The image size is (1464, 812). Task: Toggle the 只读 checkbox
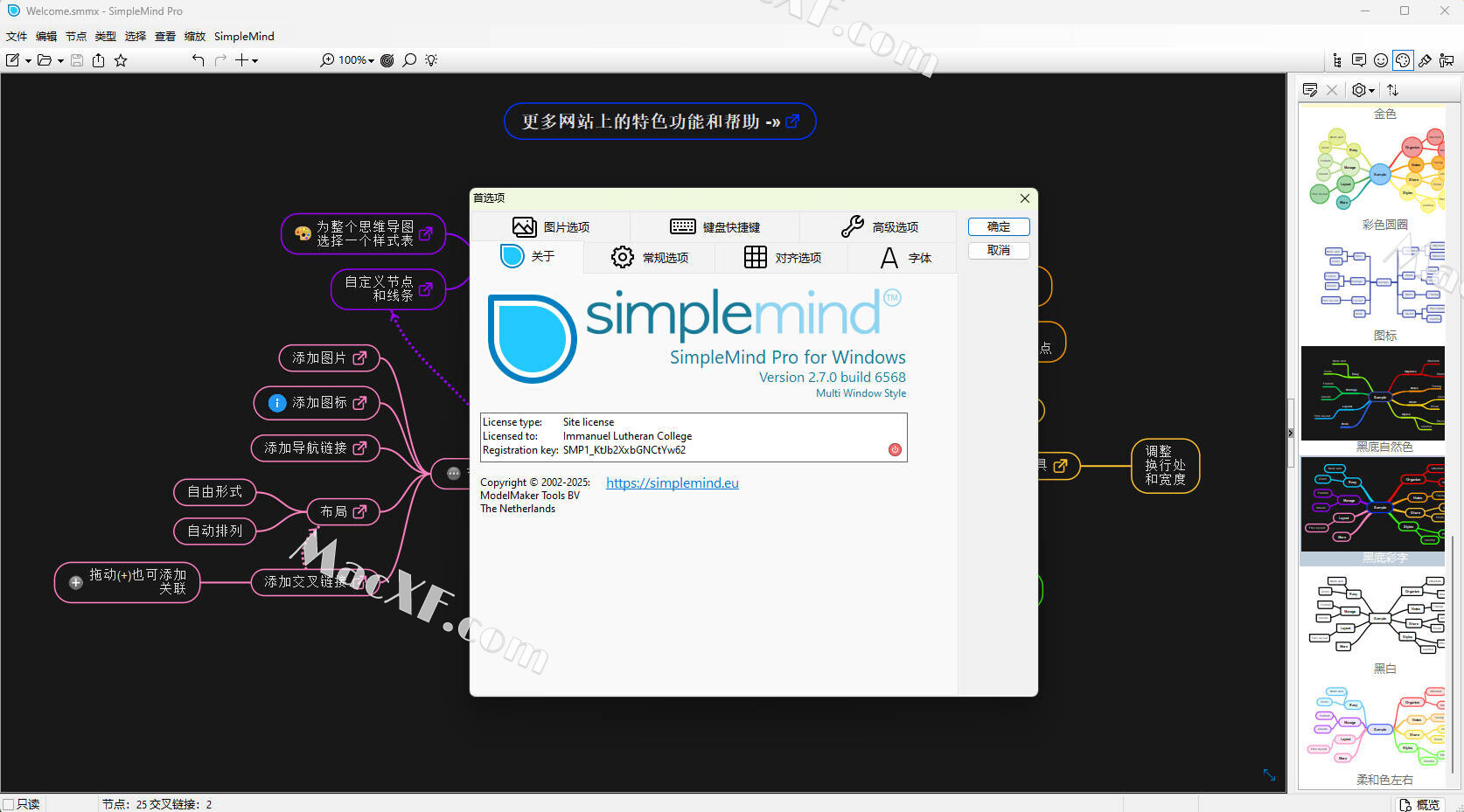9,804
